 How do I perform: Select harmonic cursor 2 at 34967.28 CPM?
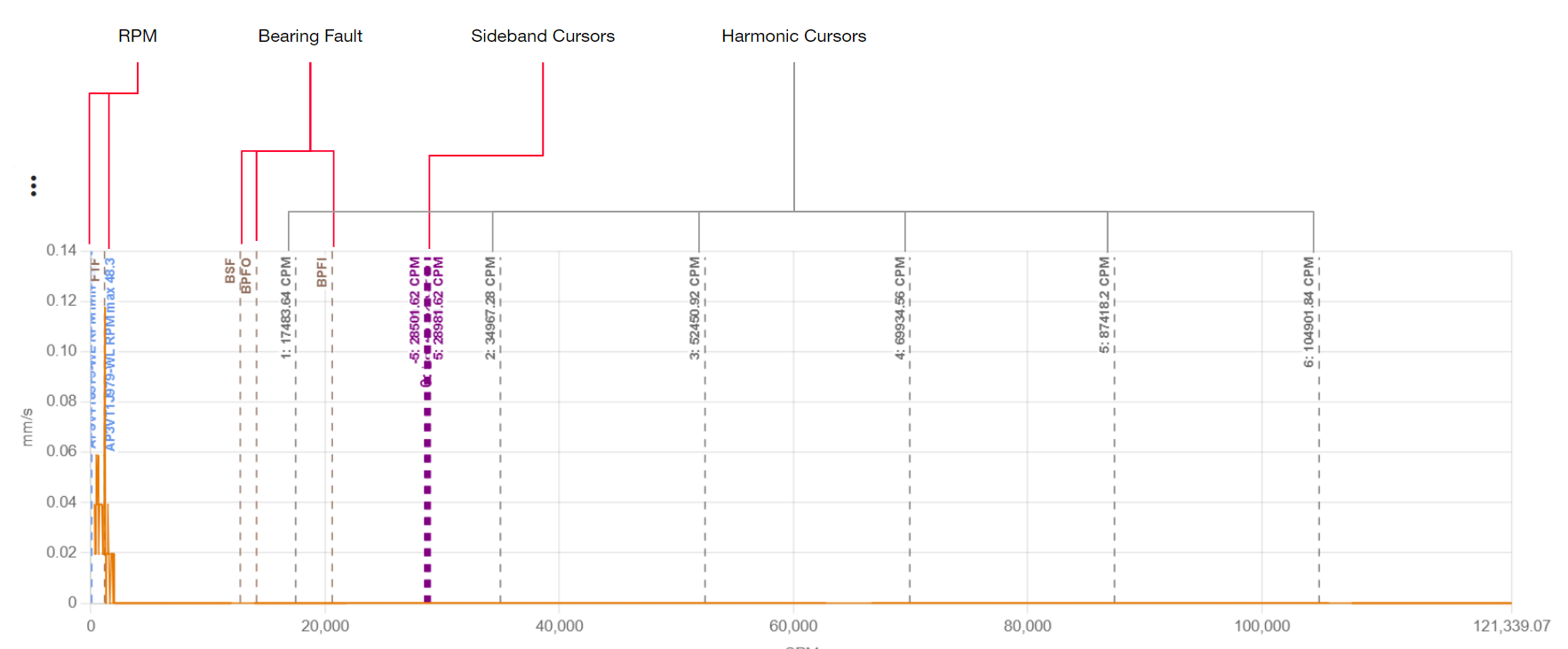(x=490, y=308)
